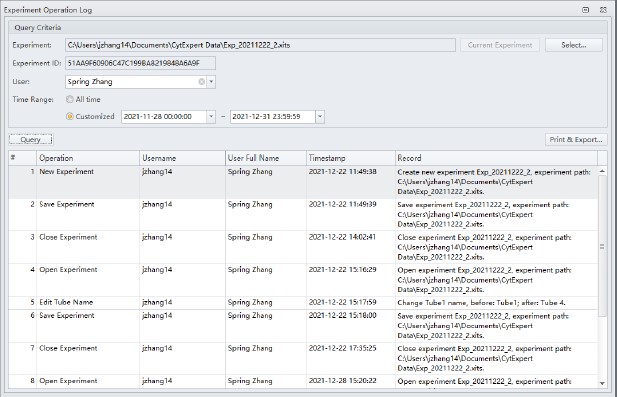Close the Experiment Operation Log window
Image resolution: width=617 pixels, height=397 pixels.
603,10
